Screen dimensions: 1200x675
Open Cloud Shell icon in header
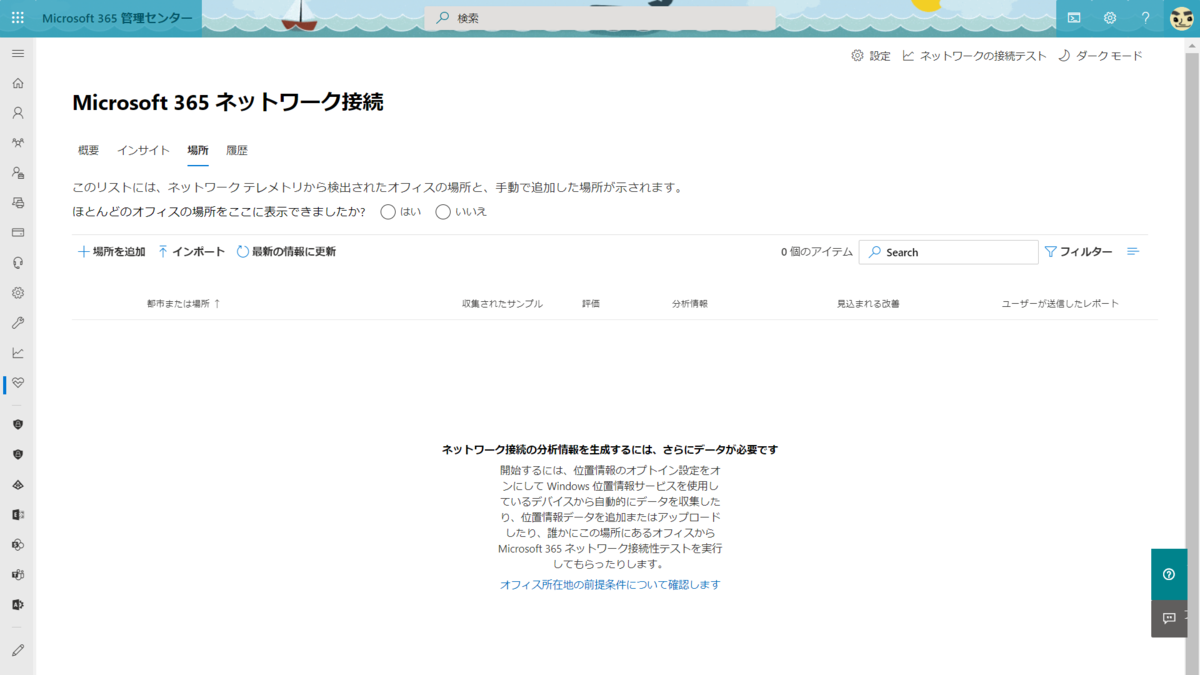pos(1074,18)
